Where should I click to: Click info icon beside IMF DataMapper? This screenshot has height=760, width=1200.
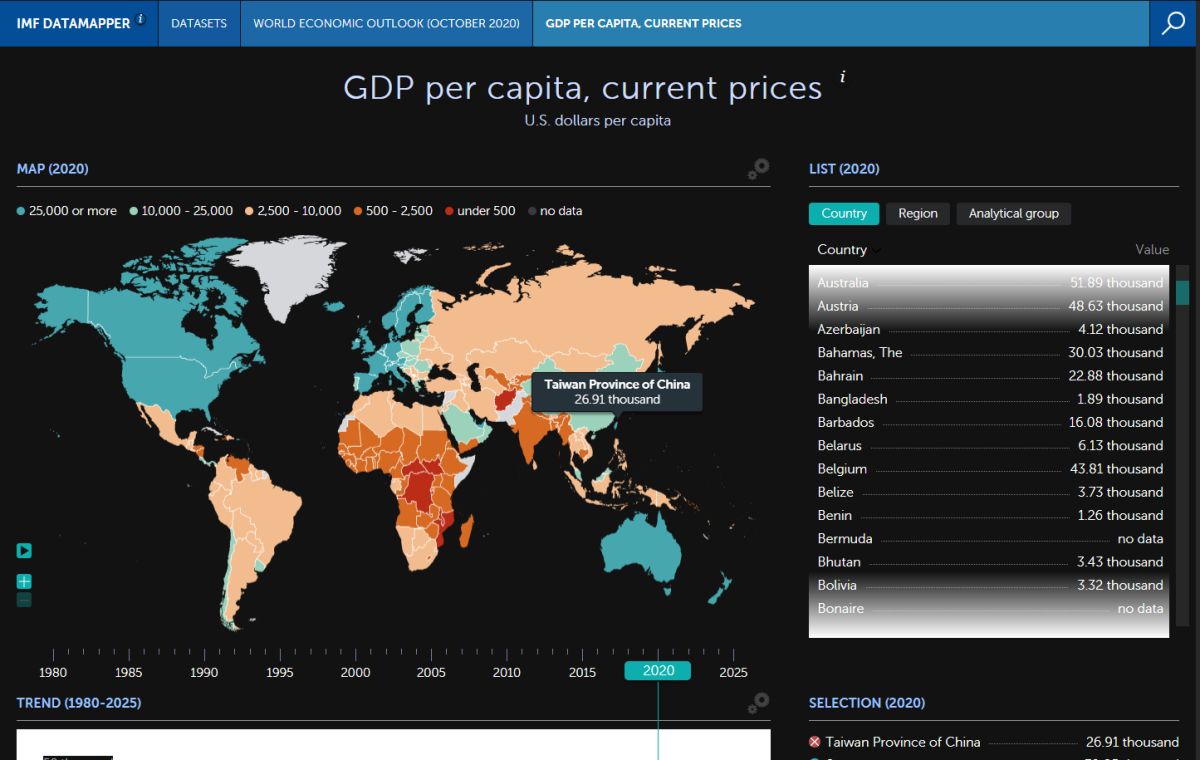click(x=141, y=19)
